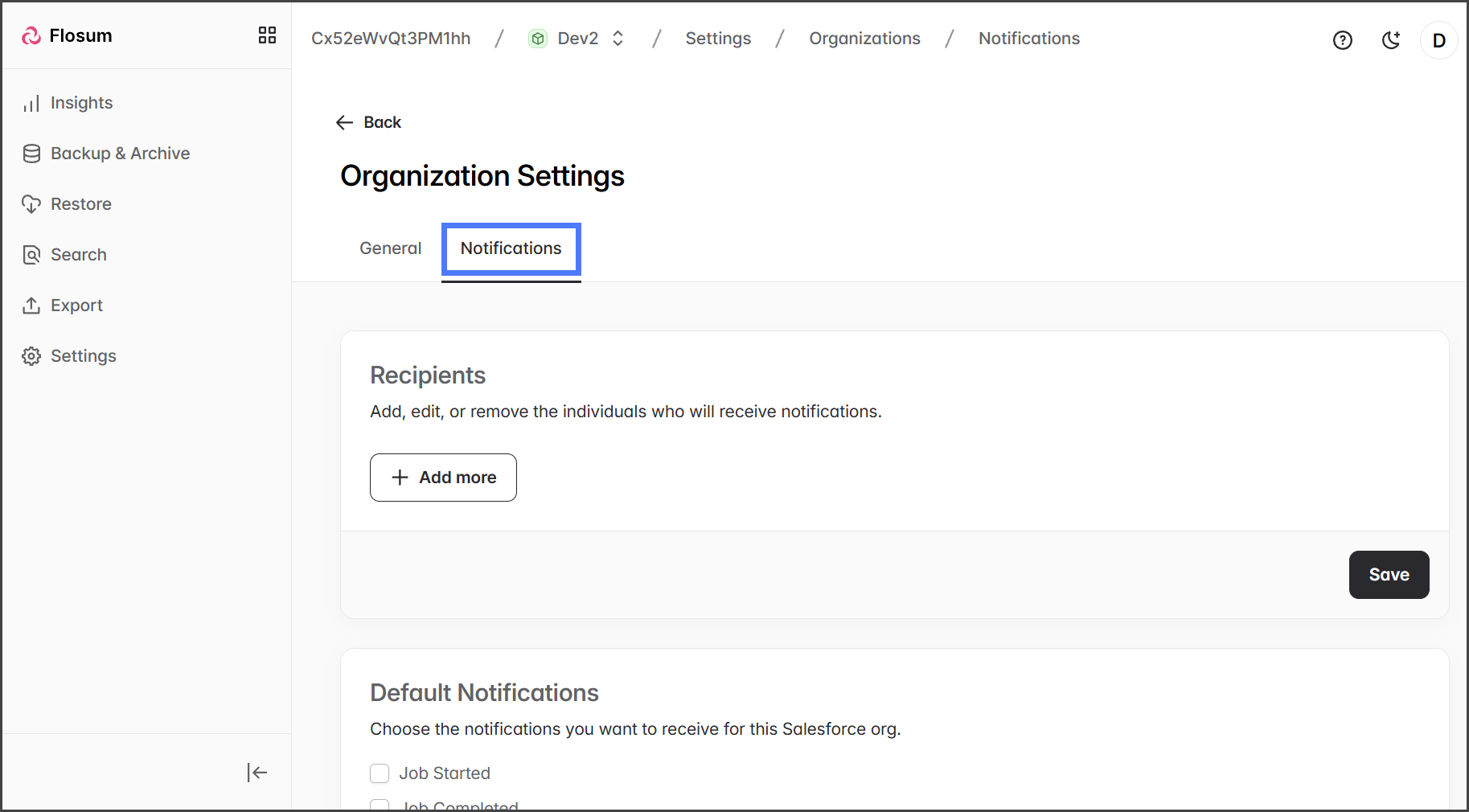Switch to the General tab
1469x812 pixels.
pos(390,248)
